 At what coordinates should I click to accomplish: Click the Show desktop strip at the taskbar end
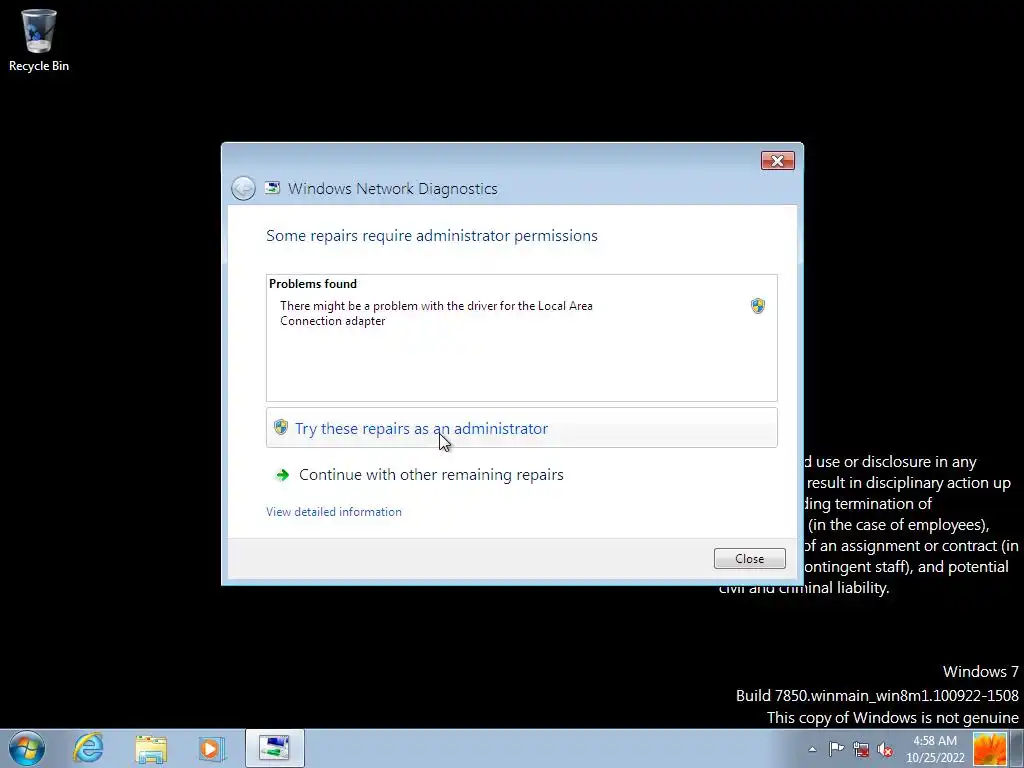pyautogui.click(x=1017, y=748)
